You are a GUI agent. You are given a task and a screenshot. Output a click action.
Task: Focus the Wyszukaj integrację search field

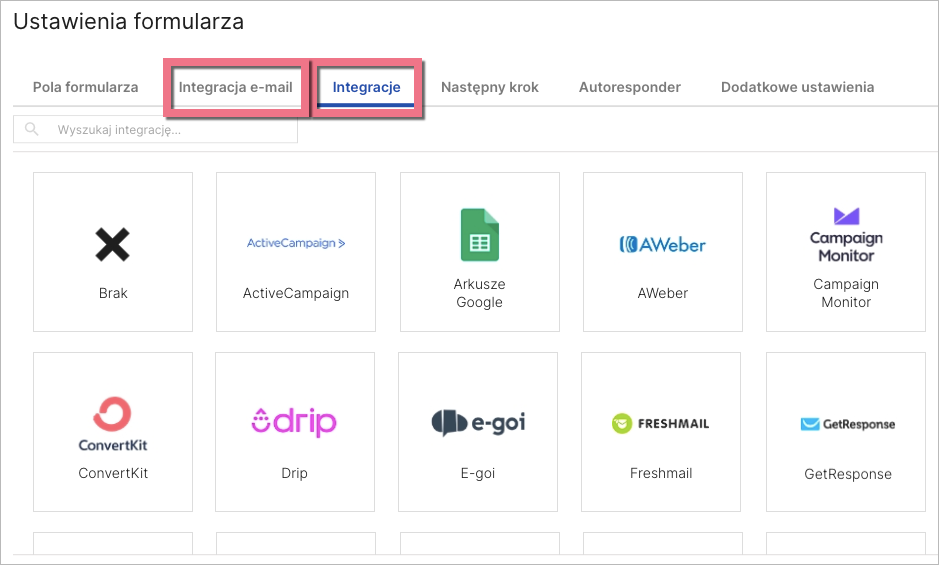[170, 130]
